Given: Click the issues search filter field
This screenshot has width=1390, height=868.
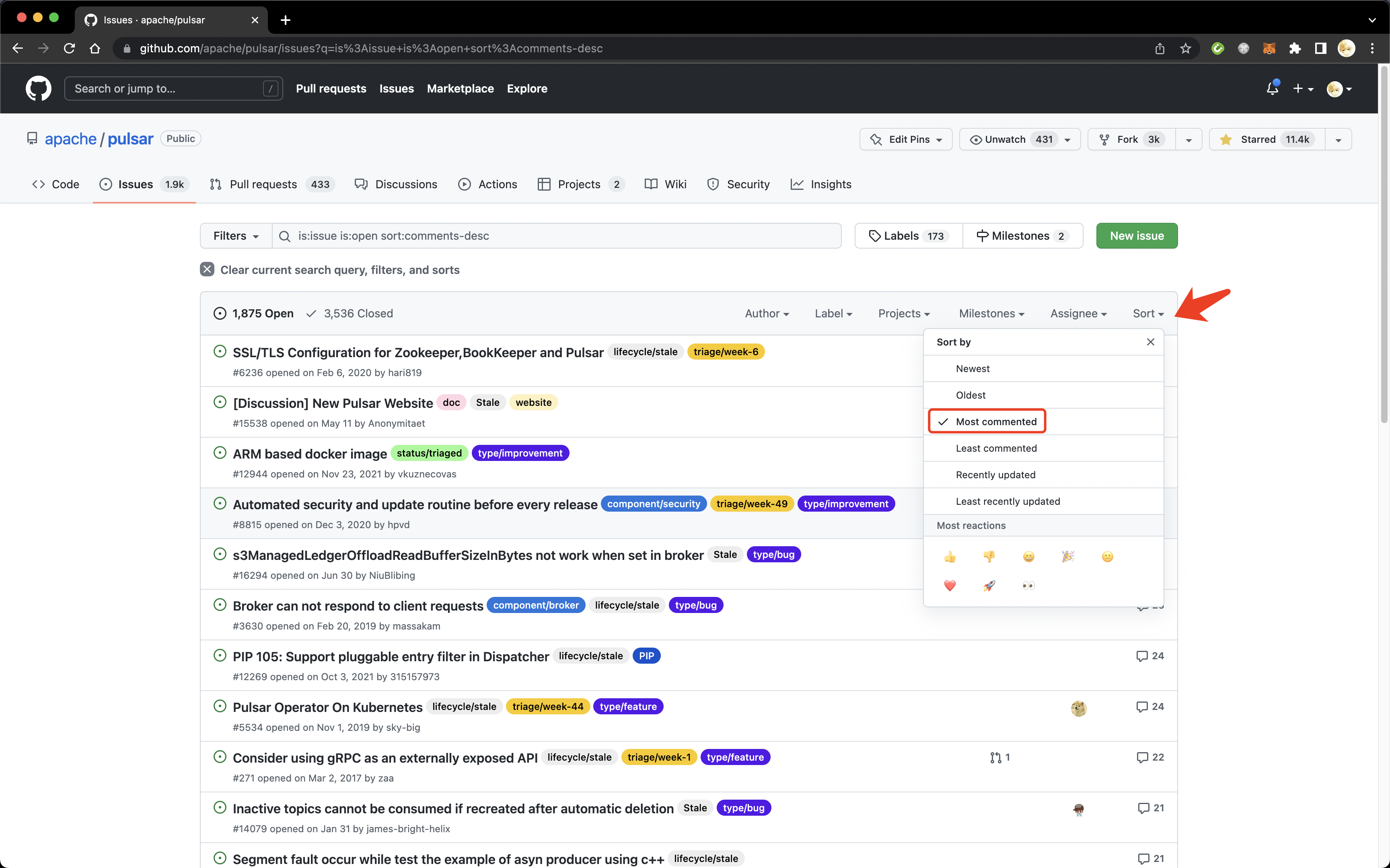Looking at the screenshot, I should point(557,236).
